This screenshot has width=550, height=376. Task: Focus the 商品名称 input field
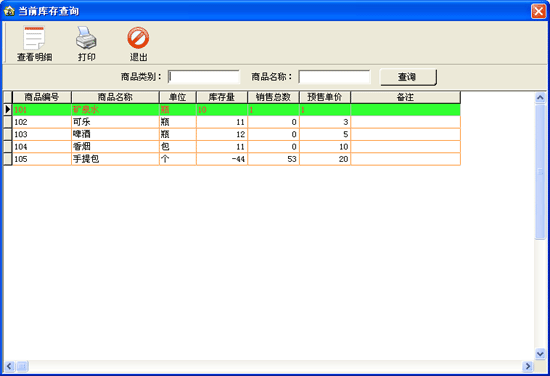[334, 77]
